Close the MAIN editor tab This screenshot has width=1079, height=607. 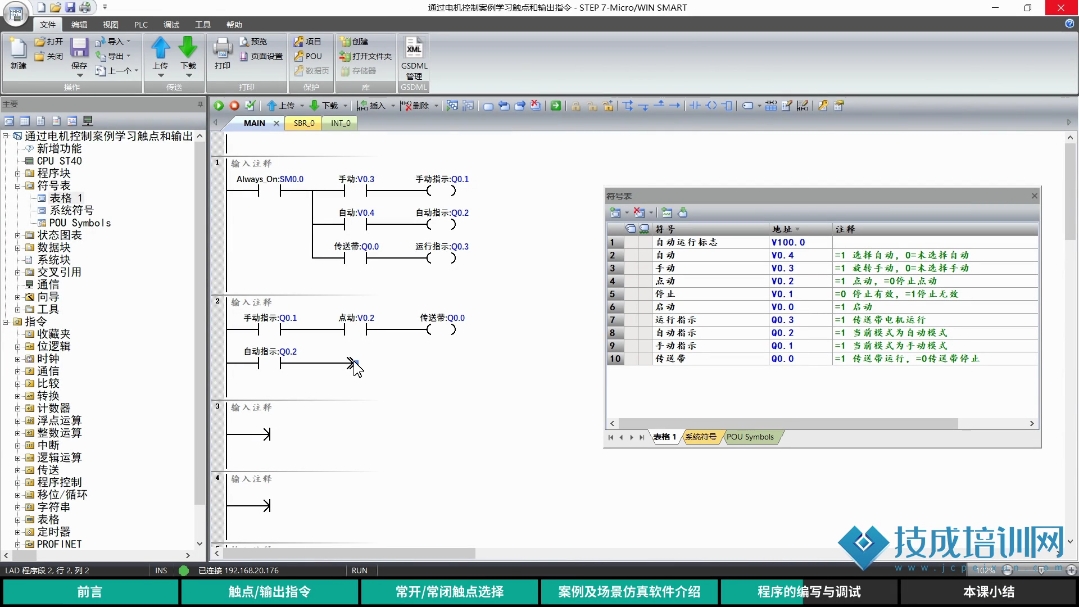pos(276,123)
